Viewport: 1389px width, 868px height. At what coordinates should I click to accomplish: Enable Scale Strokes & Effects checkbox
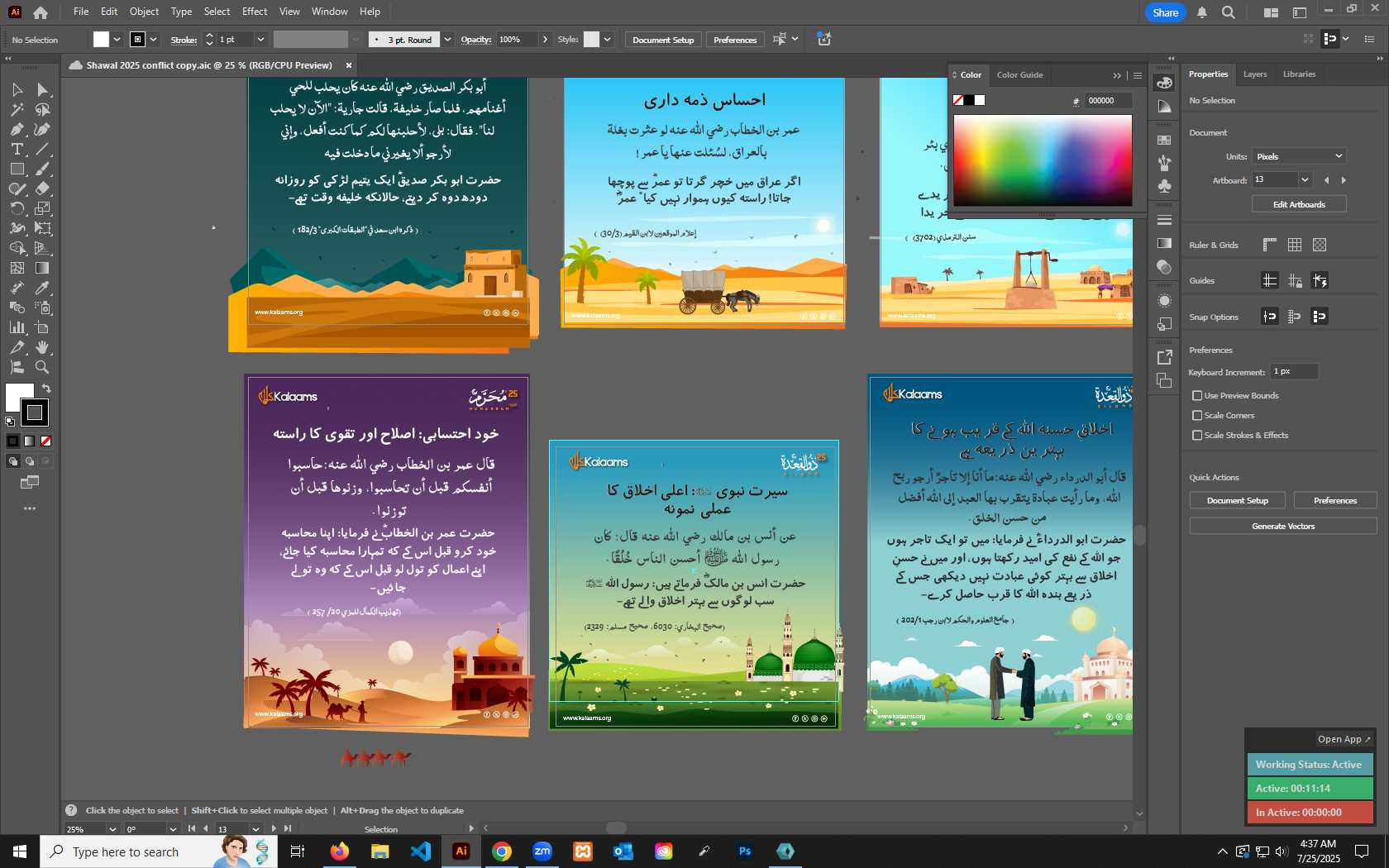1197,436
